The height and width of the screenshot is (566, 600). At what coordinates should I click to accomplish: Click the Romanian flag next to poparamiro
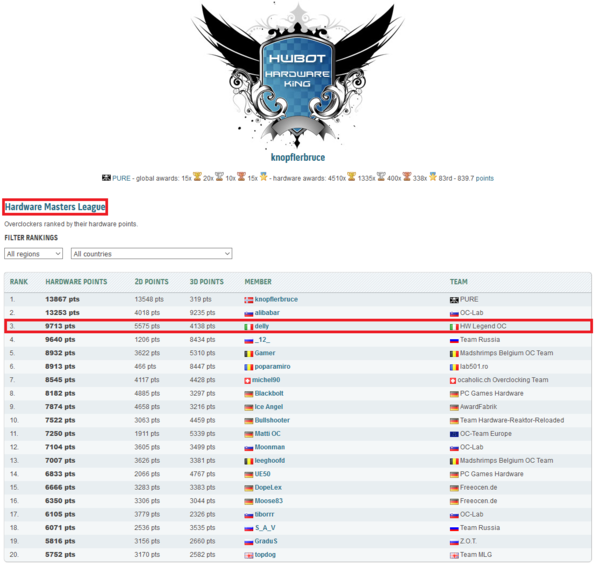pos(249,367)
